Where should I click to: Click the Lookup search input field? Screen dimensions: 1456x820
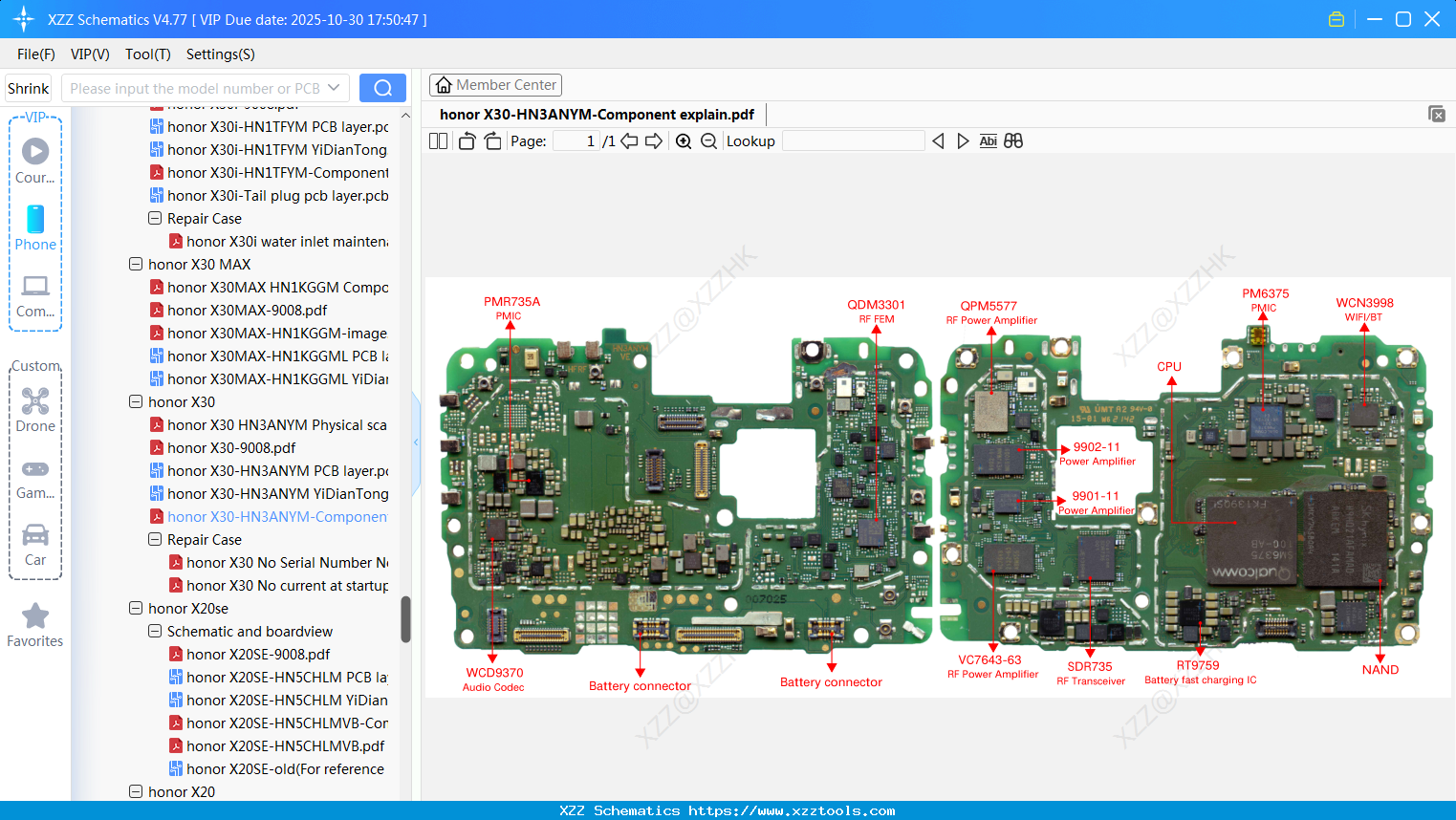click(x=853, y=141)
